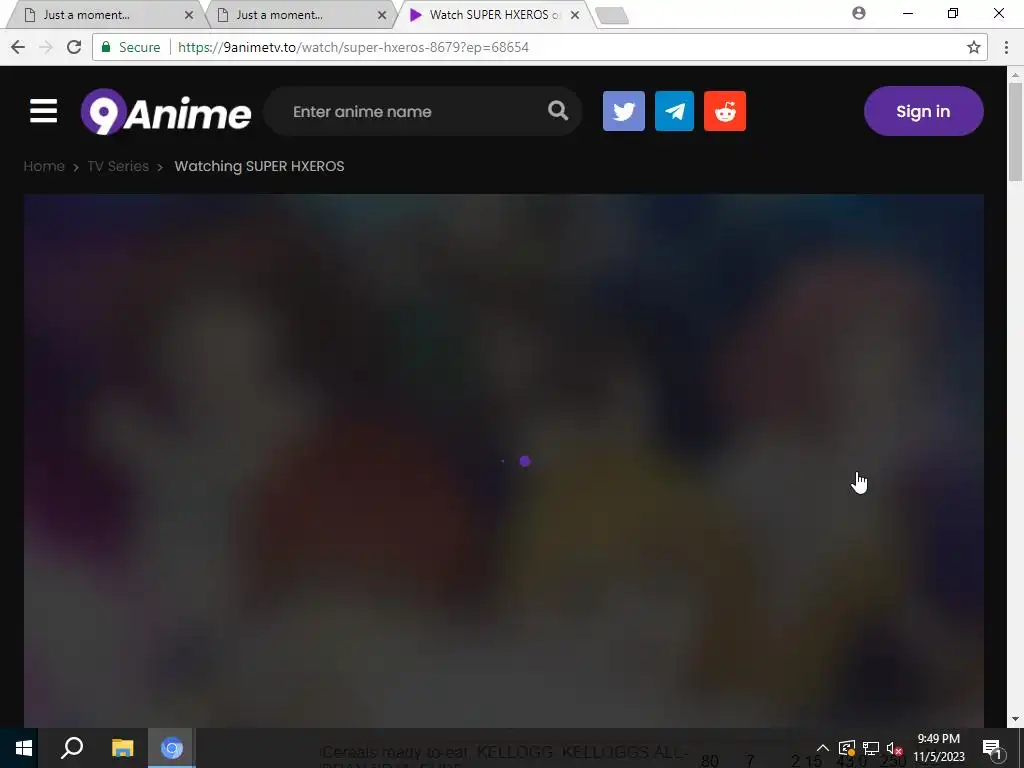Viewport: 1024px width, 768px height.
Task: Open Windows taskbar search
Action: [x=72, y=748]
